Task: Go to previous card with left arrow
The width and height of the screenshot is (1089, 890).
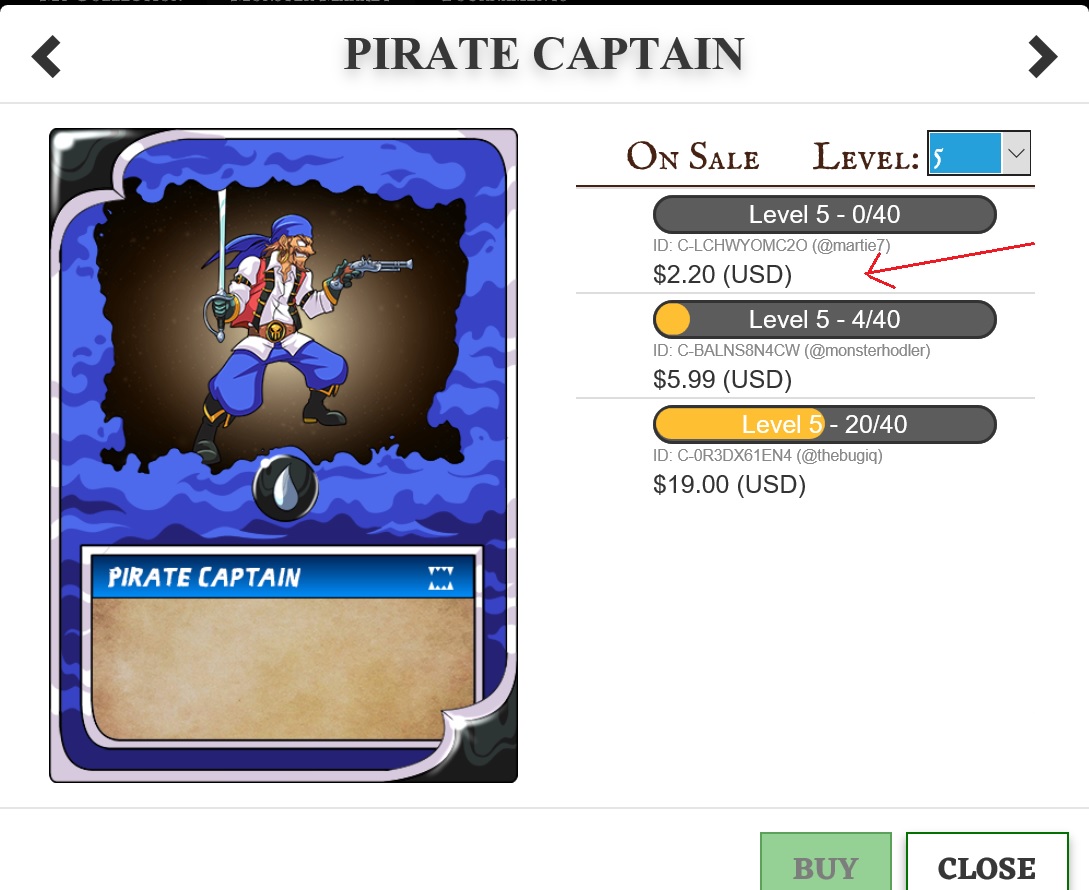Action: tap(47, 56)
